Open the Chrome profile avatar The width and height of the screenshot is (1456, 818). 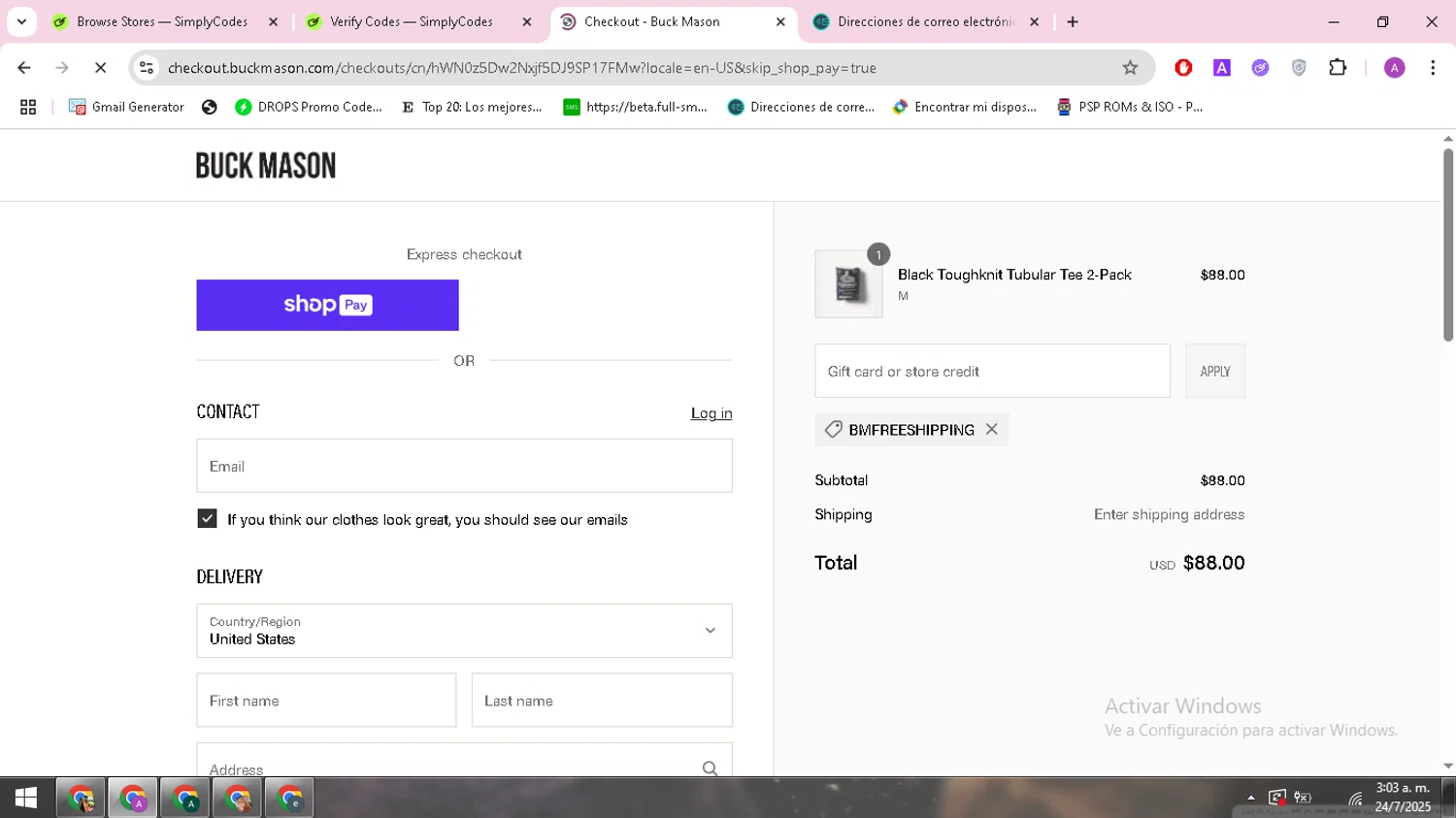[1395, 68]
